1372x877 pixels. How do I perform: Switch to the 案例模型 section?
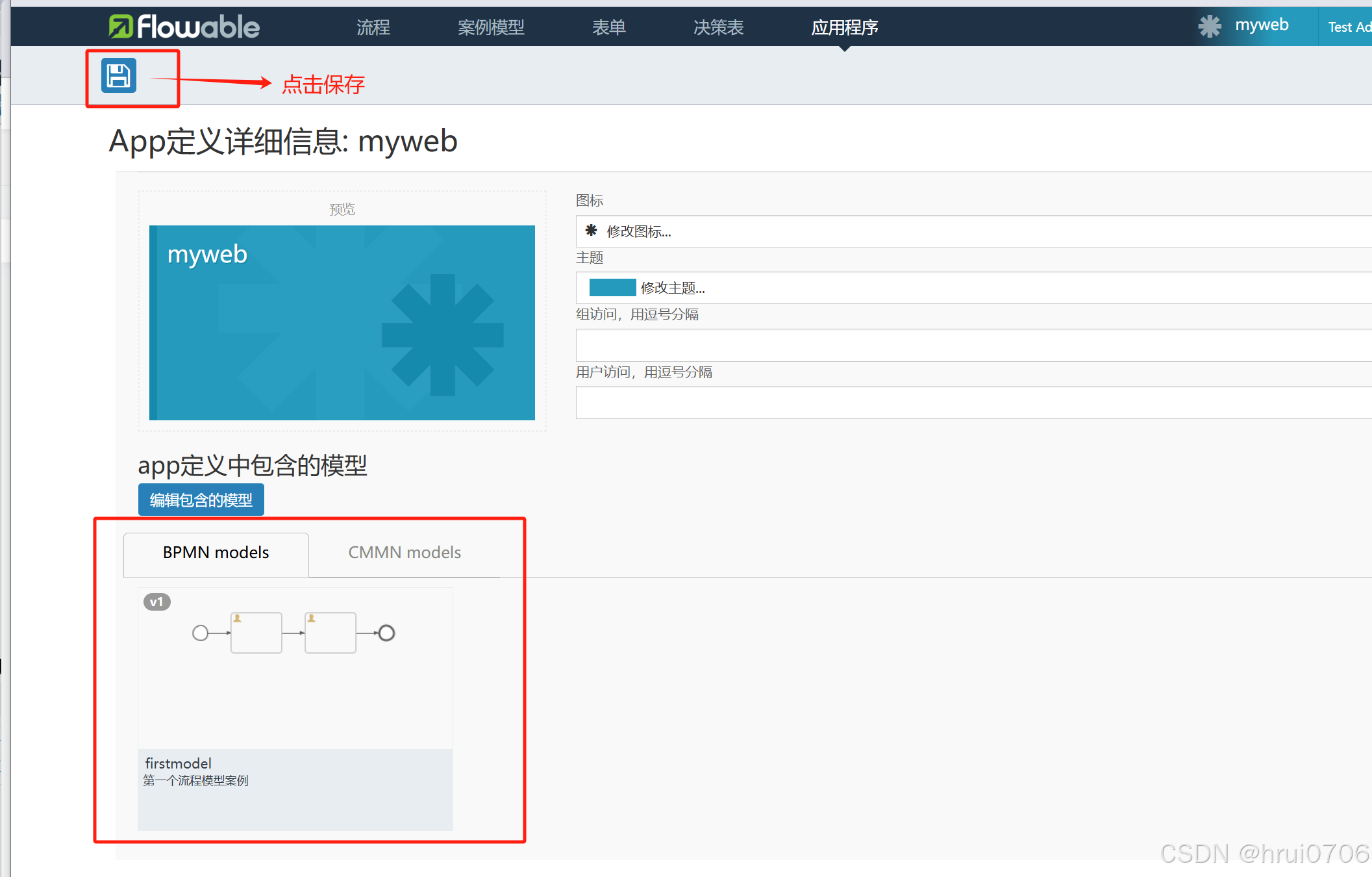pyautogui.click(x=491, y=27)
